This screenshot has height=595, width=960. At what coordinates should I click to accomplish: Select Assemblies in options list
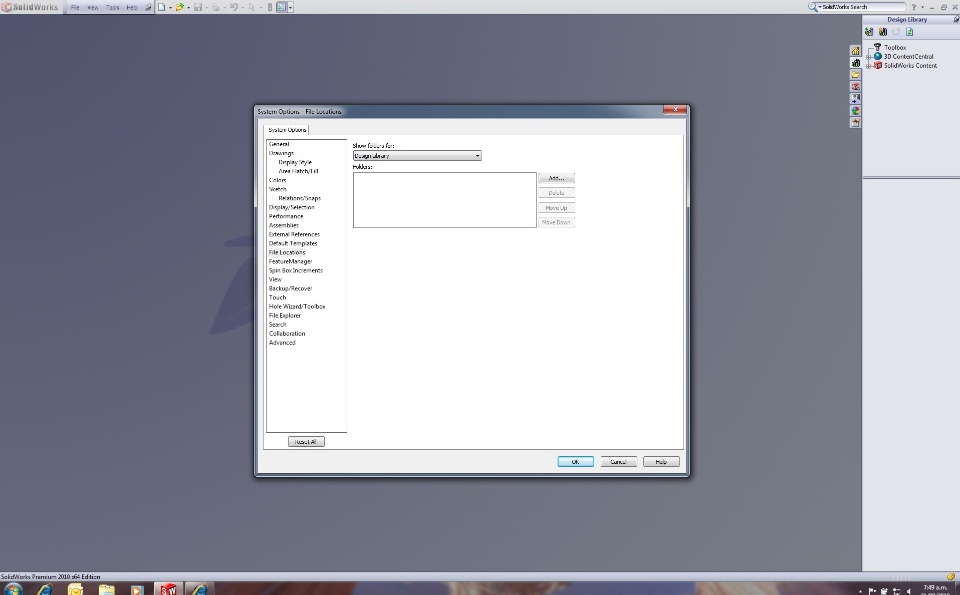coord(284,225)
